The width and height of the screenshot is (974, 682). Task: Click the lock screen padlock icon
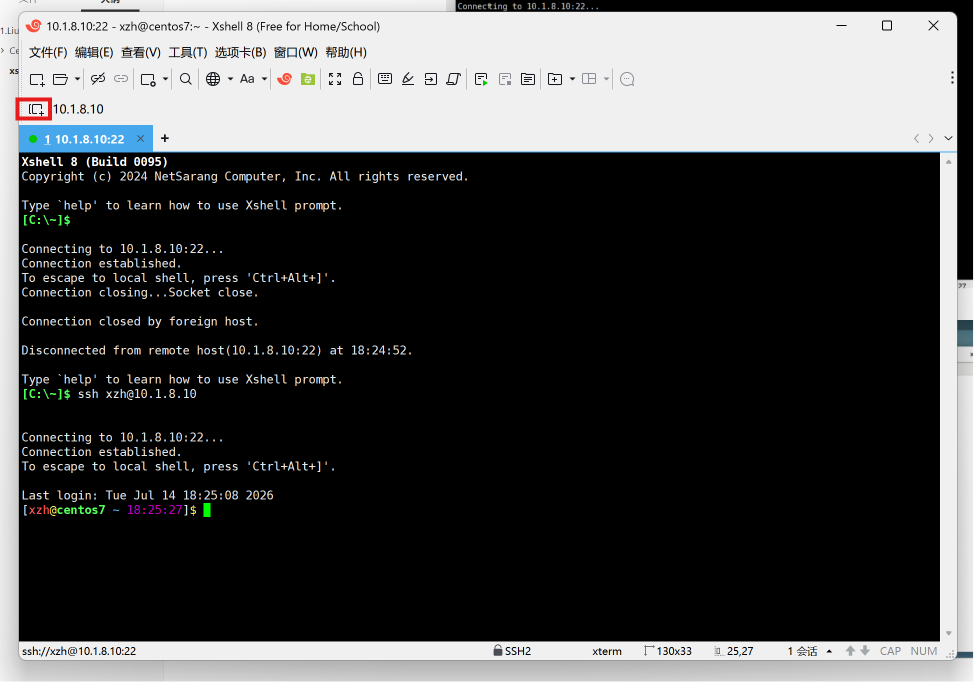358,79
